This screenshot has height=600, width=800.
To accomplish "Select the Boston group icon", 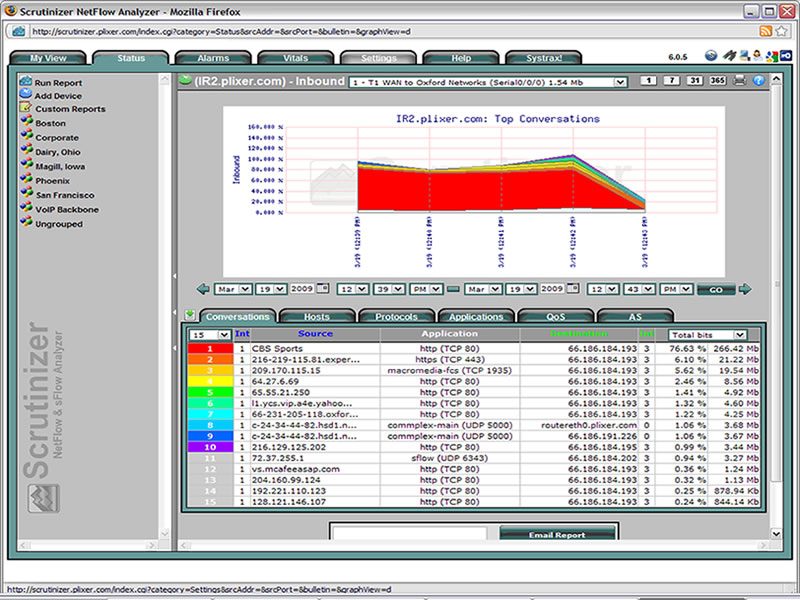I will [x=27, y=122].
